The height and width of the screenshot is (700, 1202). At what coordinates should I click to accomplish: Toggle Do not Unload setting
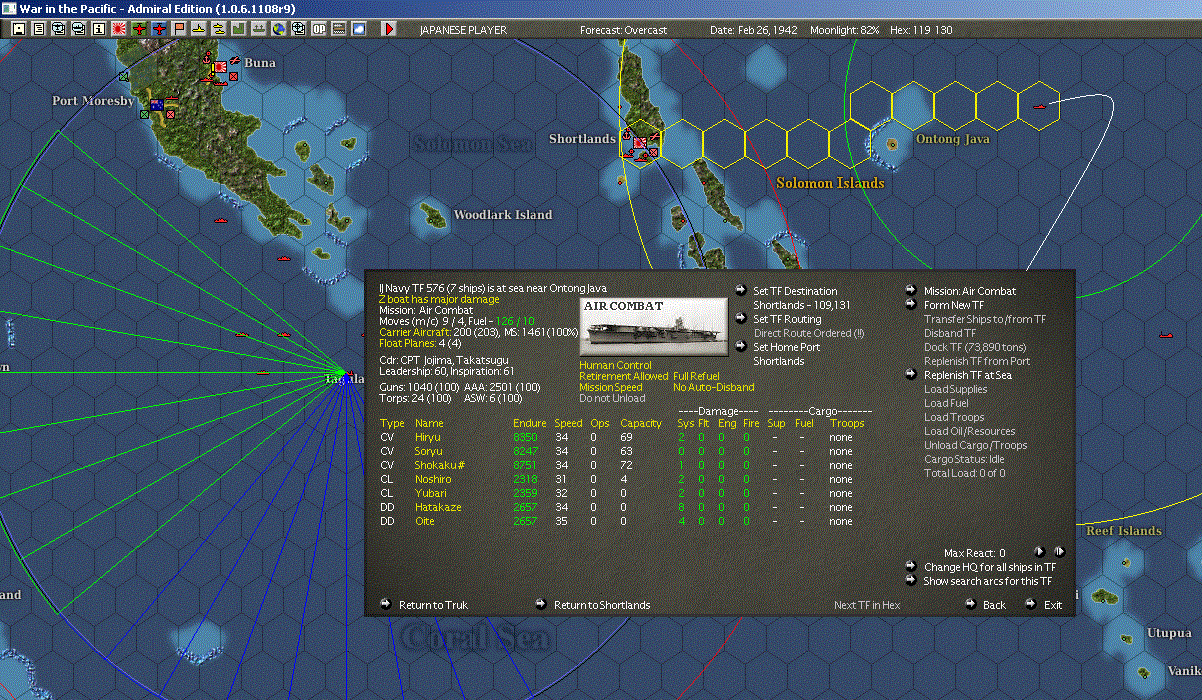(x=610, y=399)
